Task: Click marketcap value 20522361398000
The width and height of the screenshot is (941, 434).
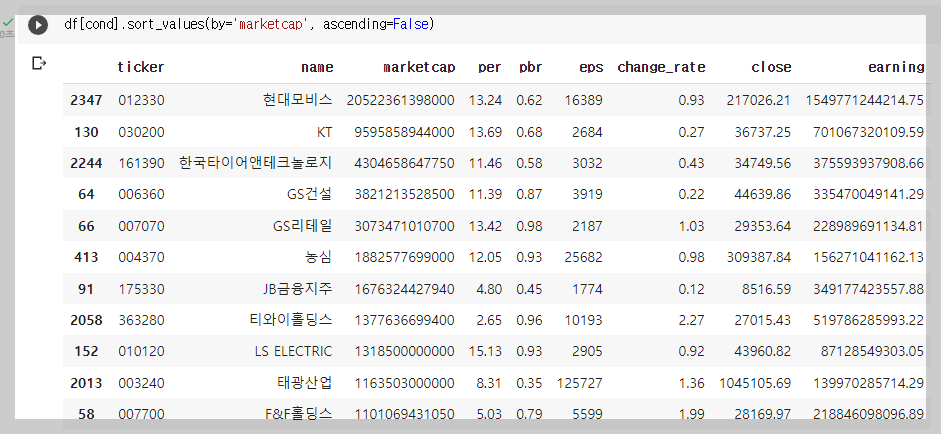Action: click(x=400, y=100)
